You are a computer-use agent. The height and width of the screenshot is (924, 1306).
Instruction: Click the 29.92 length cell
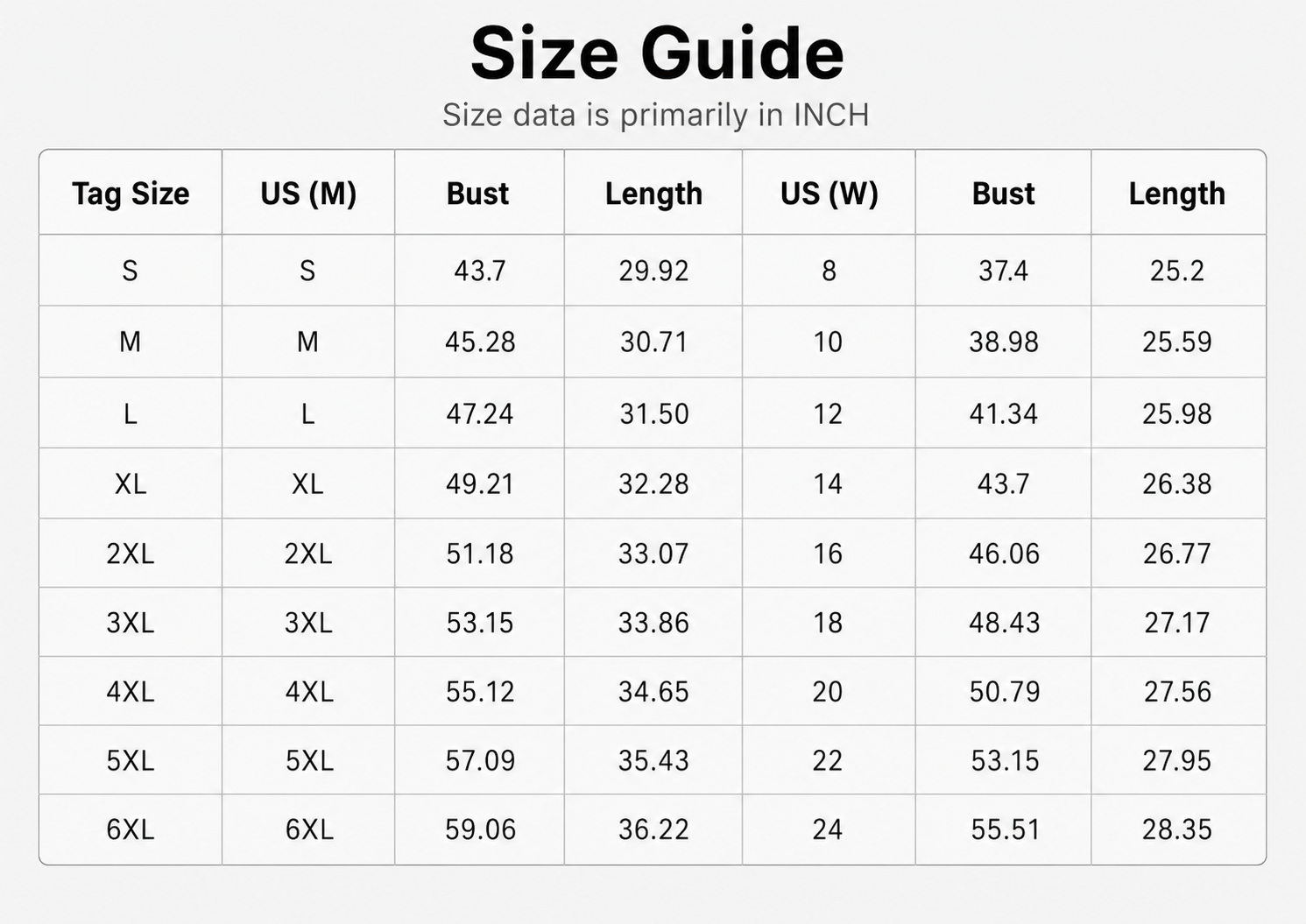point(653,271)
